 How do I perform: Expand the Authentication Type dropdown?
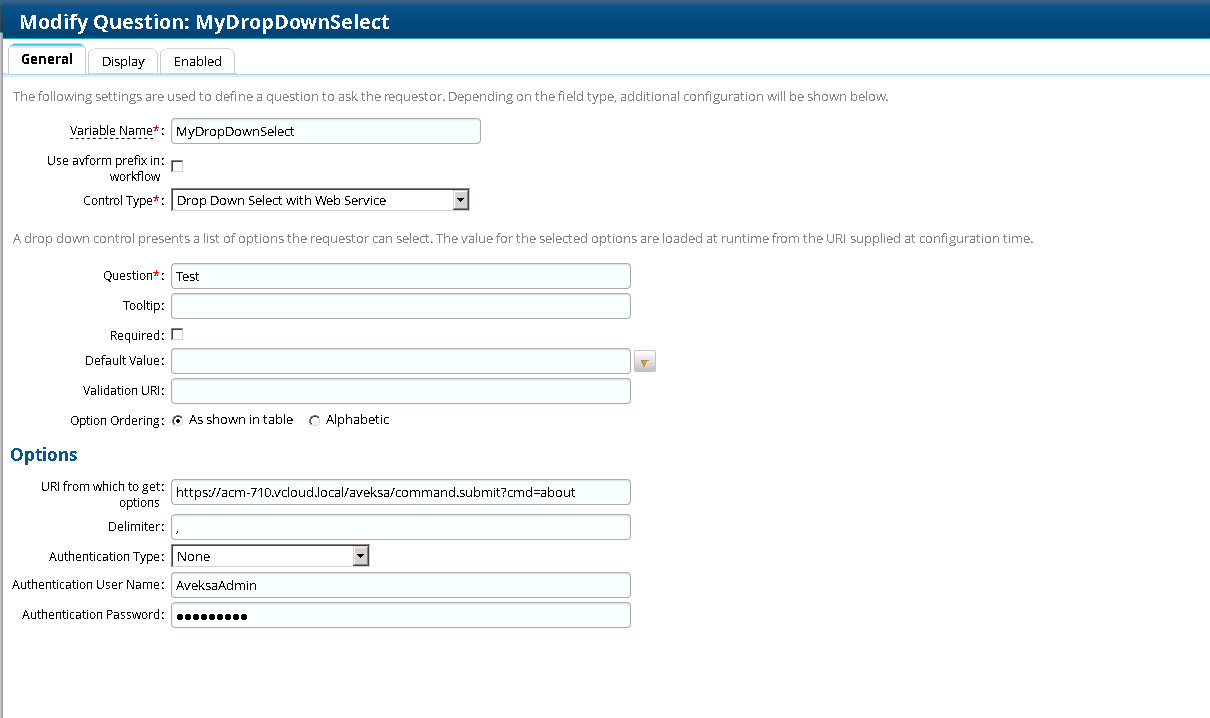[270, 556]
